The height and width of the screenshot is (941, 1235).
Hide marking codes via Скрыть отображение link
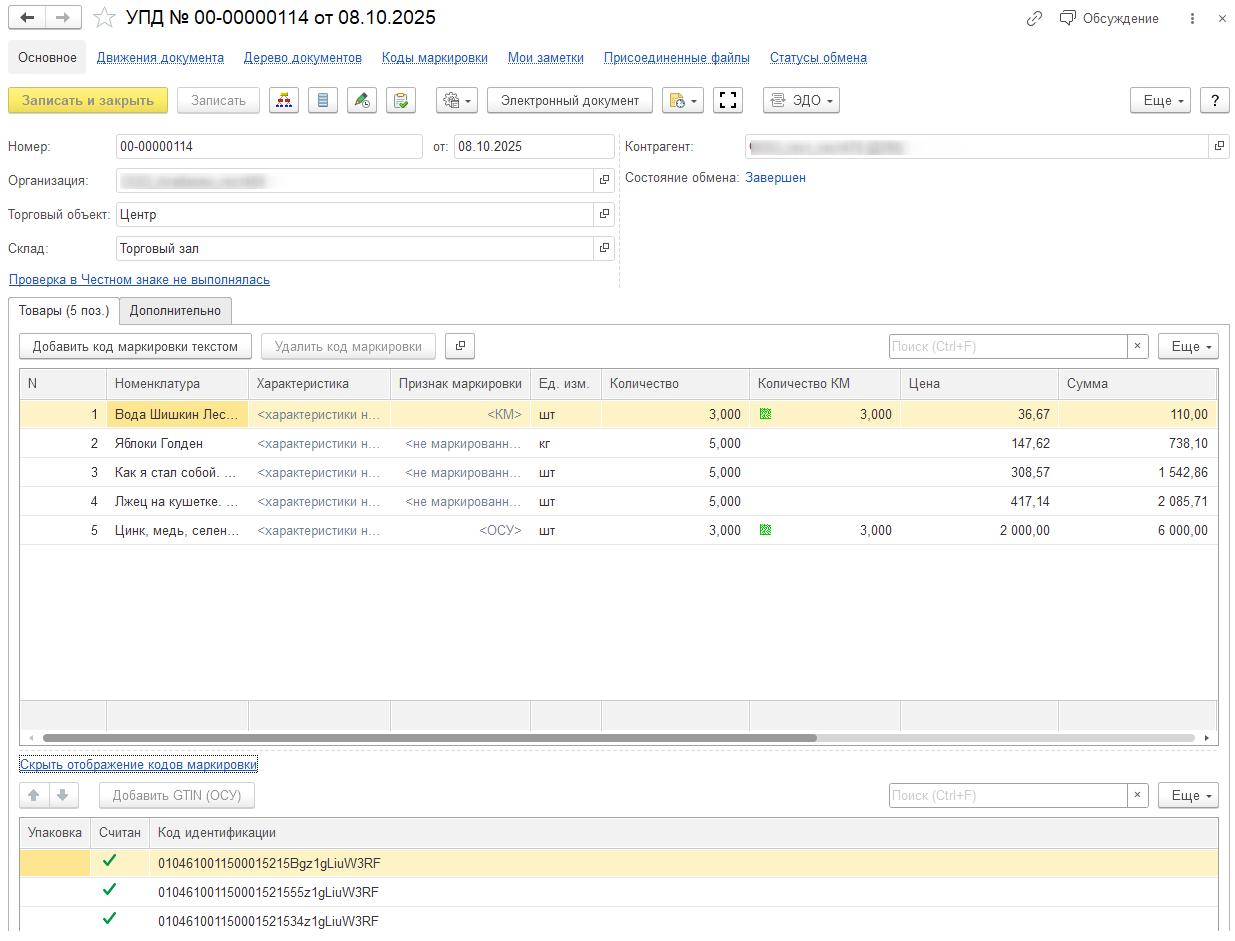click(x=139, y=765)
